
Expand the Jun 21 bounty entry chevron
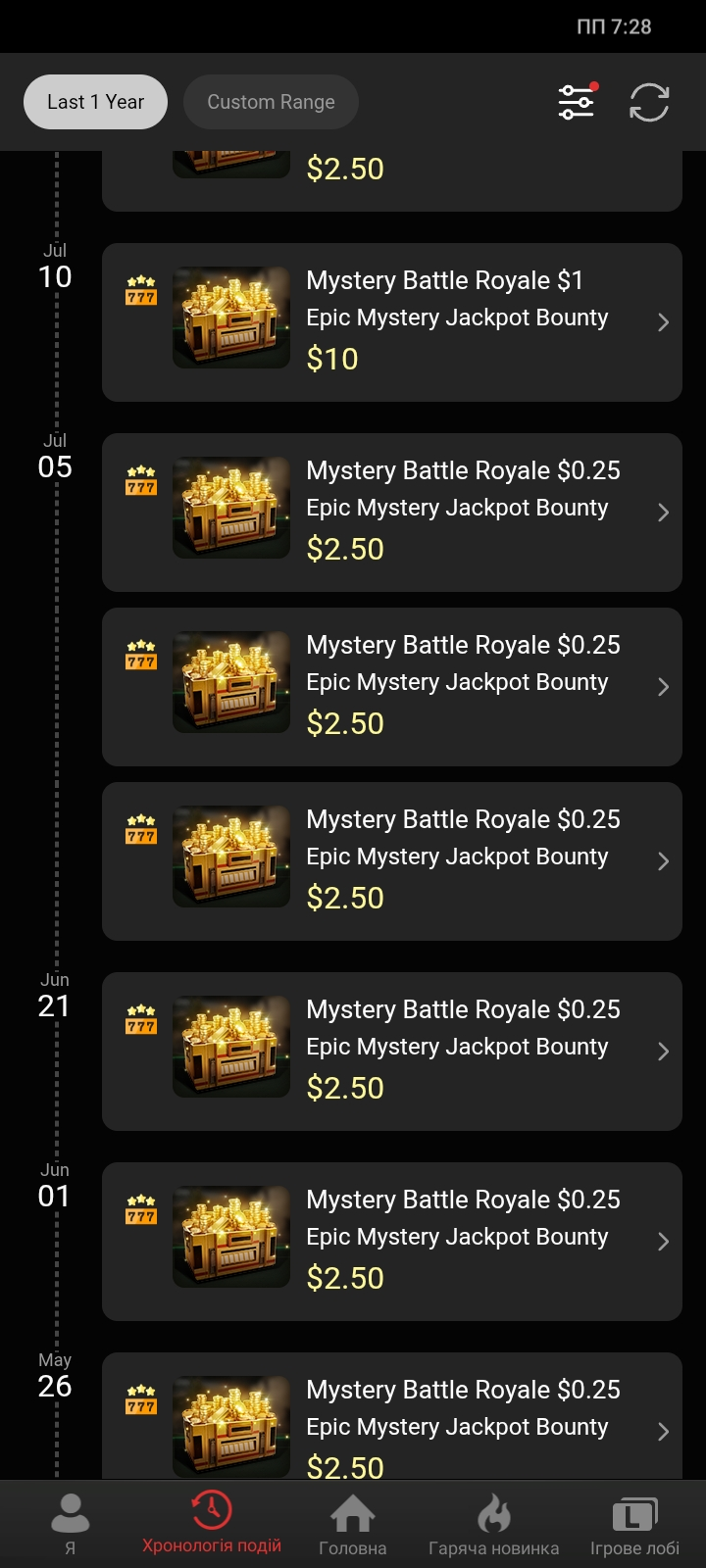coord(664,1052)
